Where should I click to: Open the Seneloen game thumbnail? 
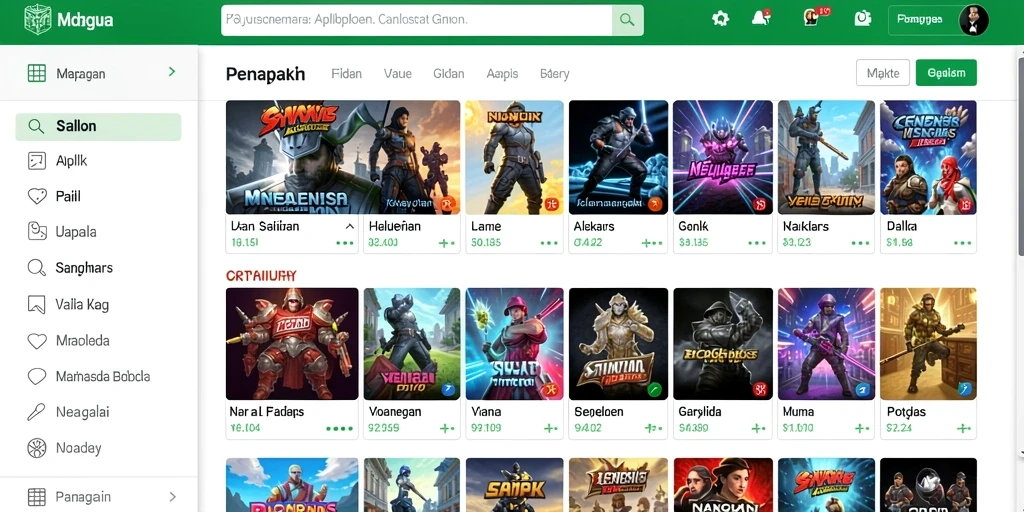click(618, 344)
